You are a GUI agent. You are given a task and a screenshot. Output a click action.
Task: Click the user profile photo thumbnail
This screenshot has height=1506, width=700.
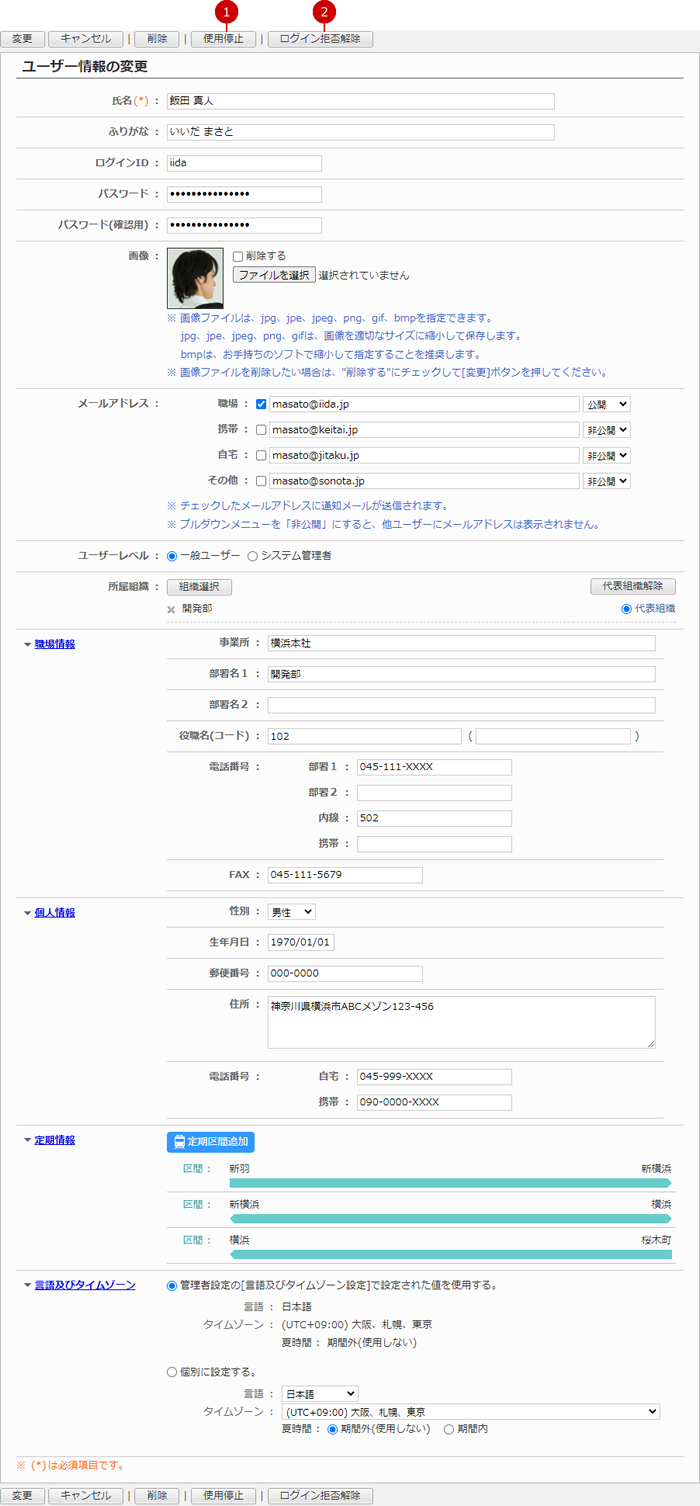195,278
